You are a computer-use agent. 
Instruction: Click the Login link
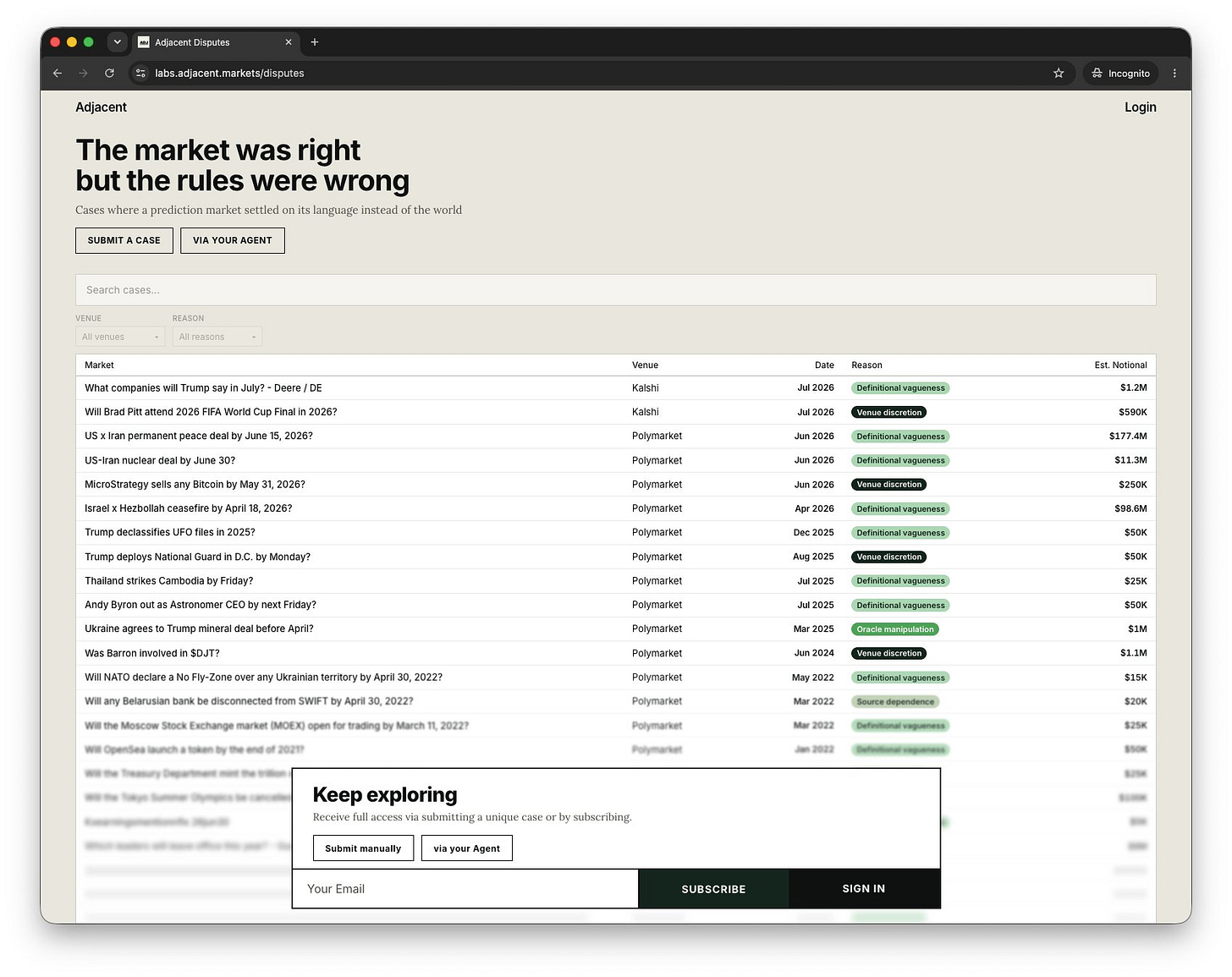click(x=1140, y=107)
